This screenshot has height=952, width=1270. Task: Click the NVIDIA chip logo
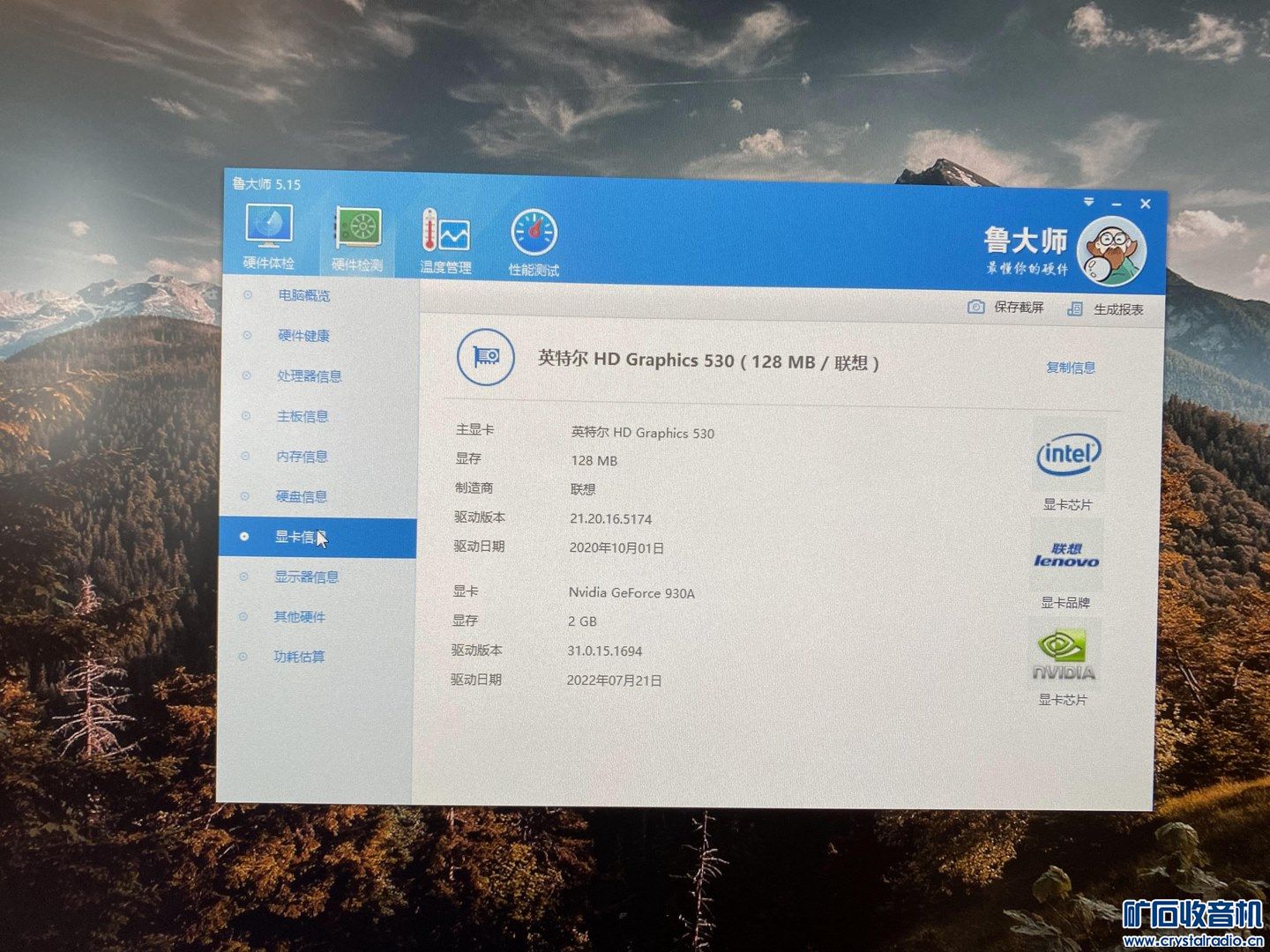point(1065,656)
